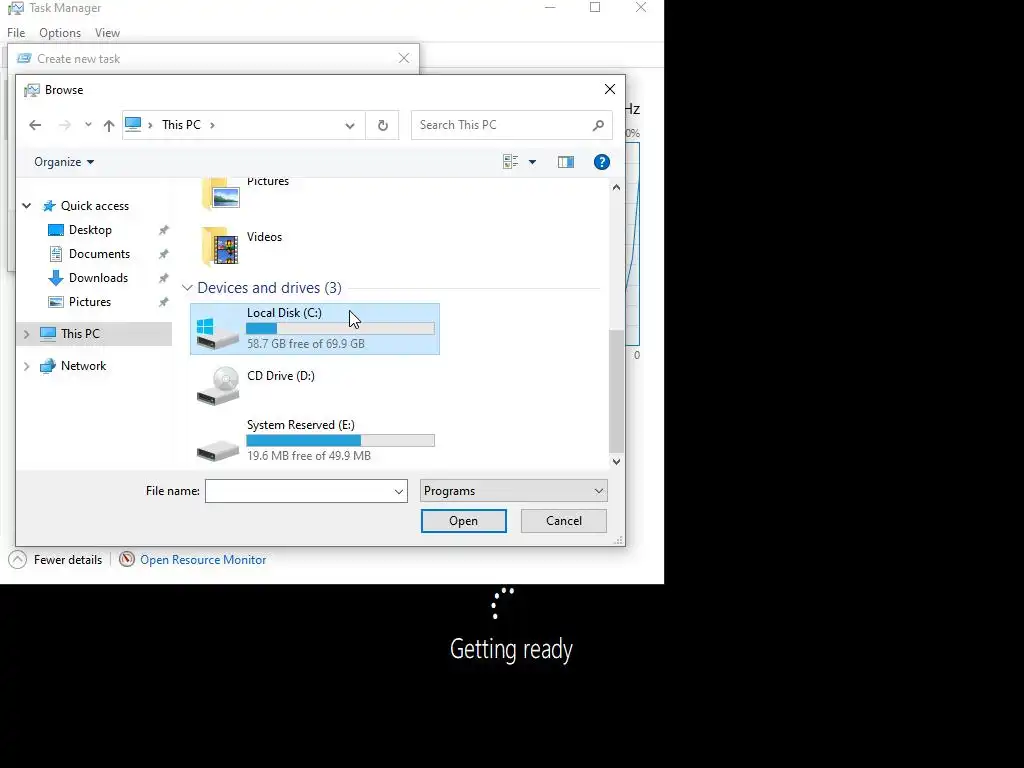Close the Create new task dialog
1024x768 pixels.
[404, 58]
